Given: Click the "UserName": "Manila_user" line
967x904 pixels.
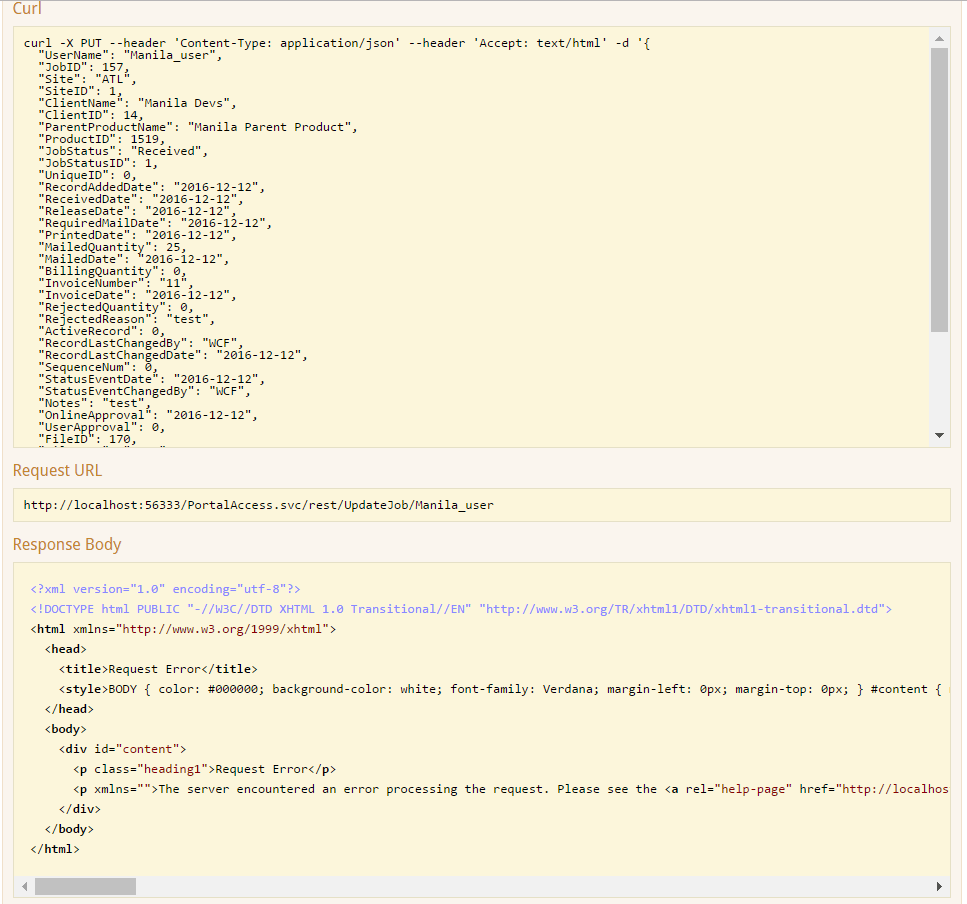Looking at the screenshot, I should click(130, 55).
